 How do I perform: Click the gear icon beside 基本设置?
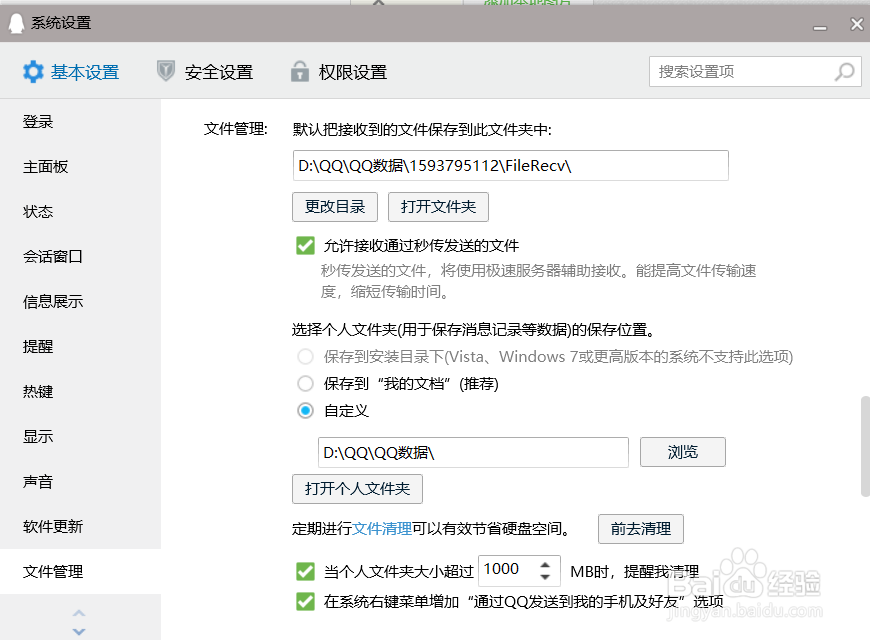[x=33, y=72]
